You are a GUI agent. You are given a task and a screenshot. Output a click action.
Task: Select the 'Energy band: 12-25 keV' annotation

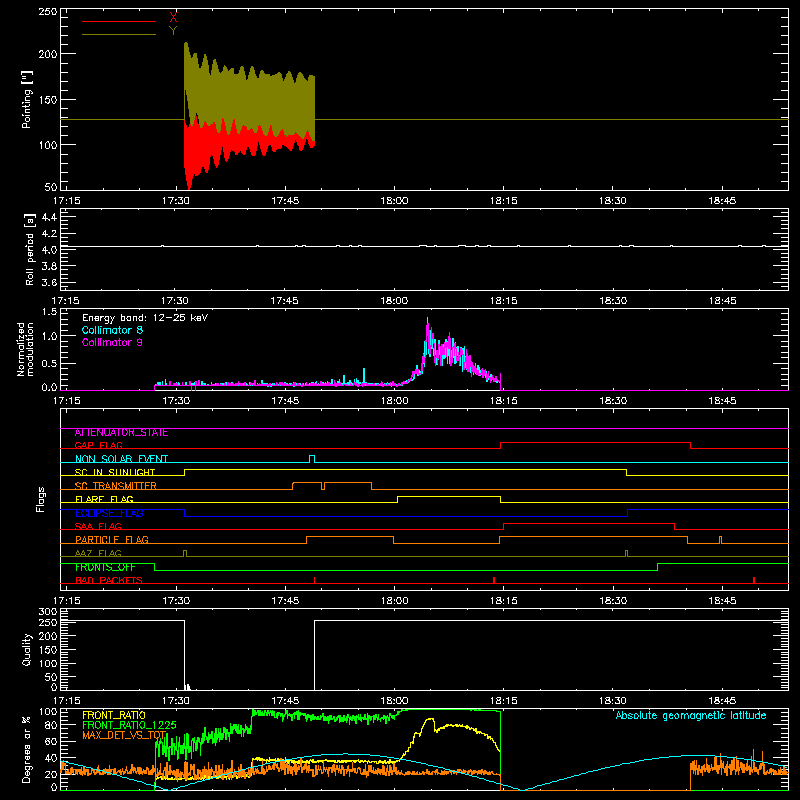pos(145,318)
